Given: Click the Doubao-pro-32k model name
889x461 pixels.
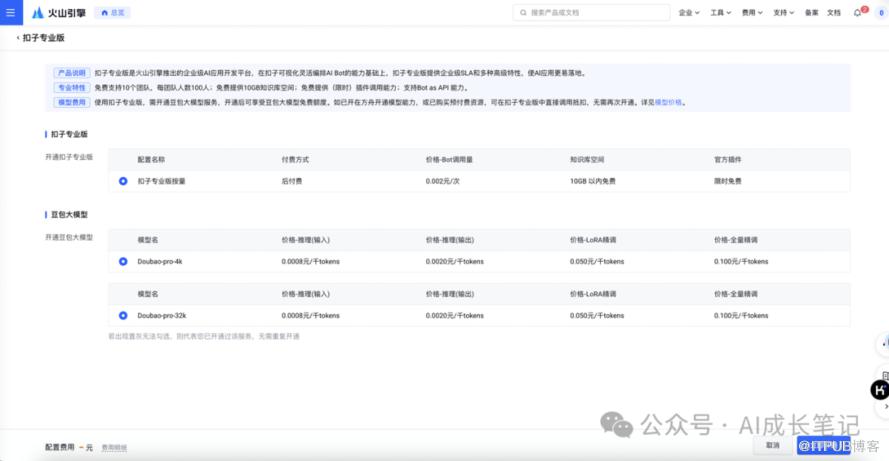Looking at the screenshot, I should [x=162, y=316].
